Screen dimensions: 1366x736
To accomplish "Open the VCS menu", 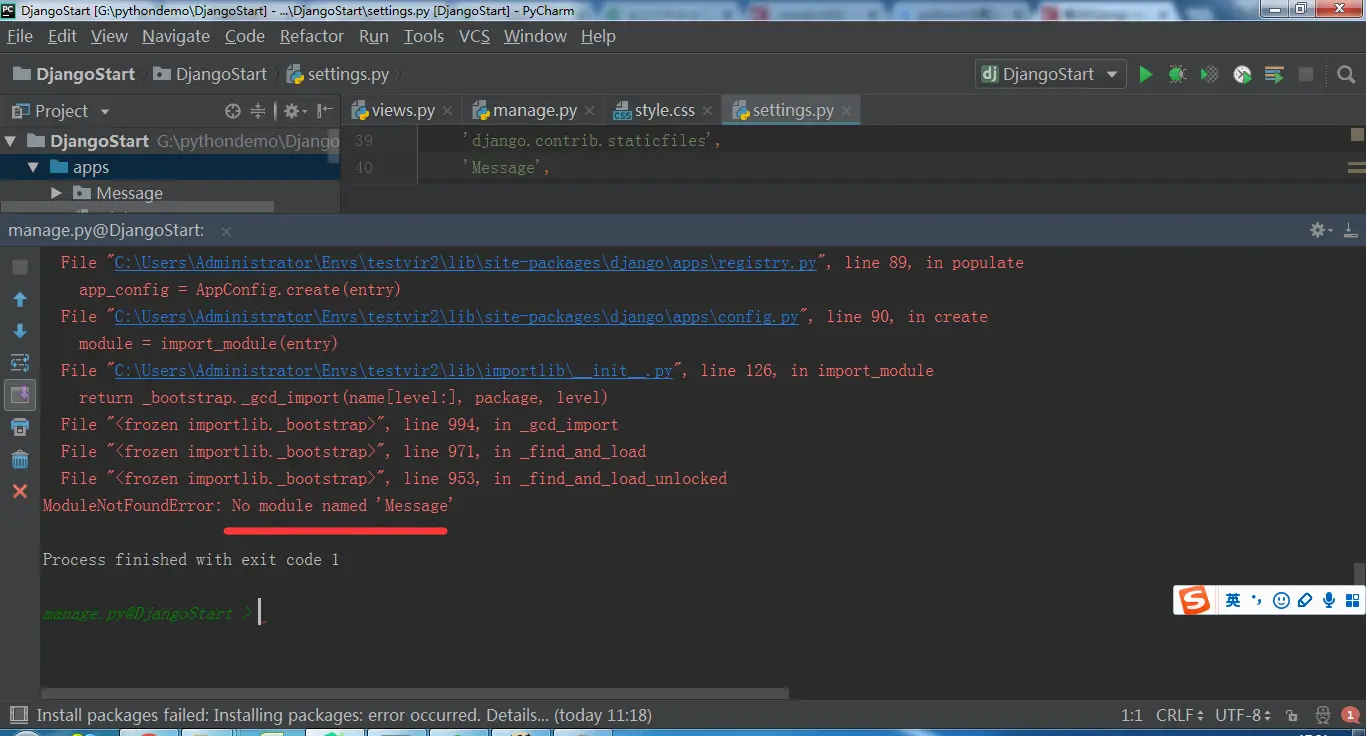I will click(474, 36).
